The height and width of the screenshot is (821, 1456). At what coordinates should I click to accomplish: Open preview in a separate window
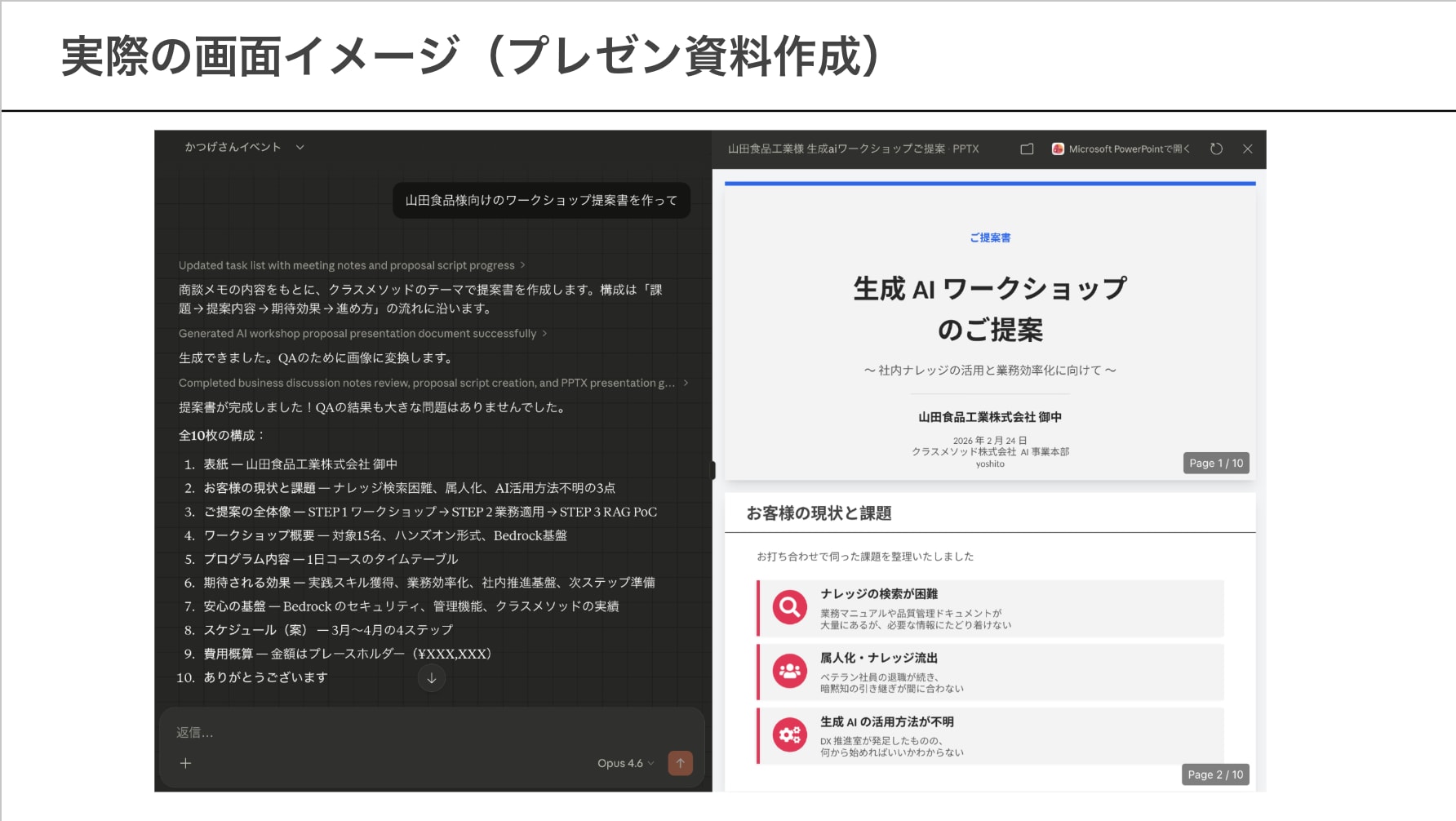tap(1026, 149)
